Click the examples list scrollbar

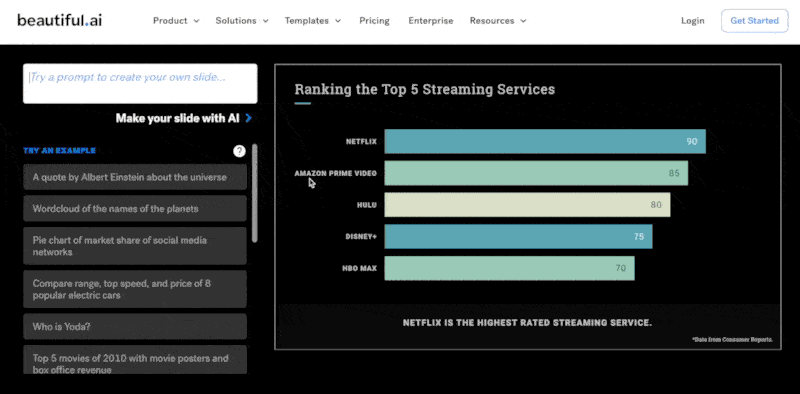255,193
